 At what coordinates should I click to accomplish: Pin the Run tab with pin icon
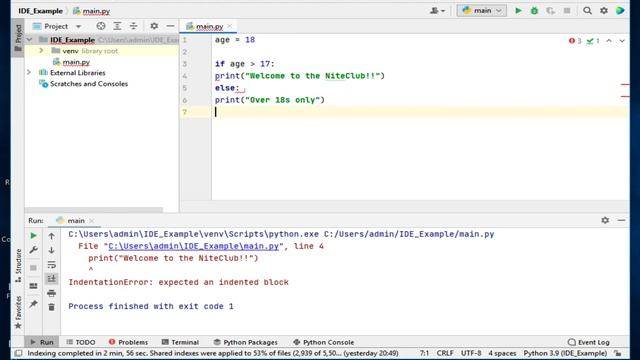[33, 304]
